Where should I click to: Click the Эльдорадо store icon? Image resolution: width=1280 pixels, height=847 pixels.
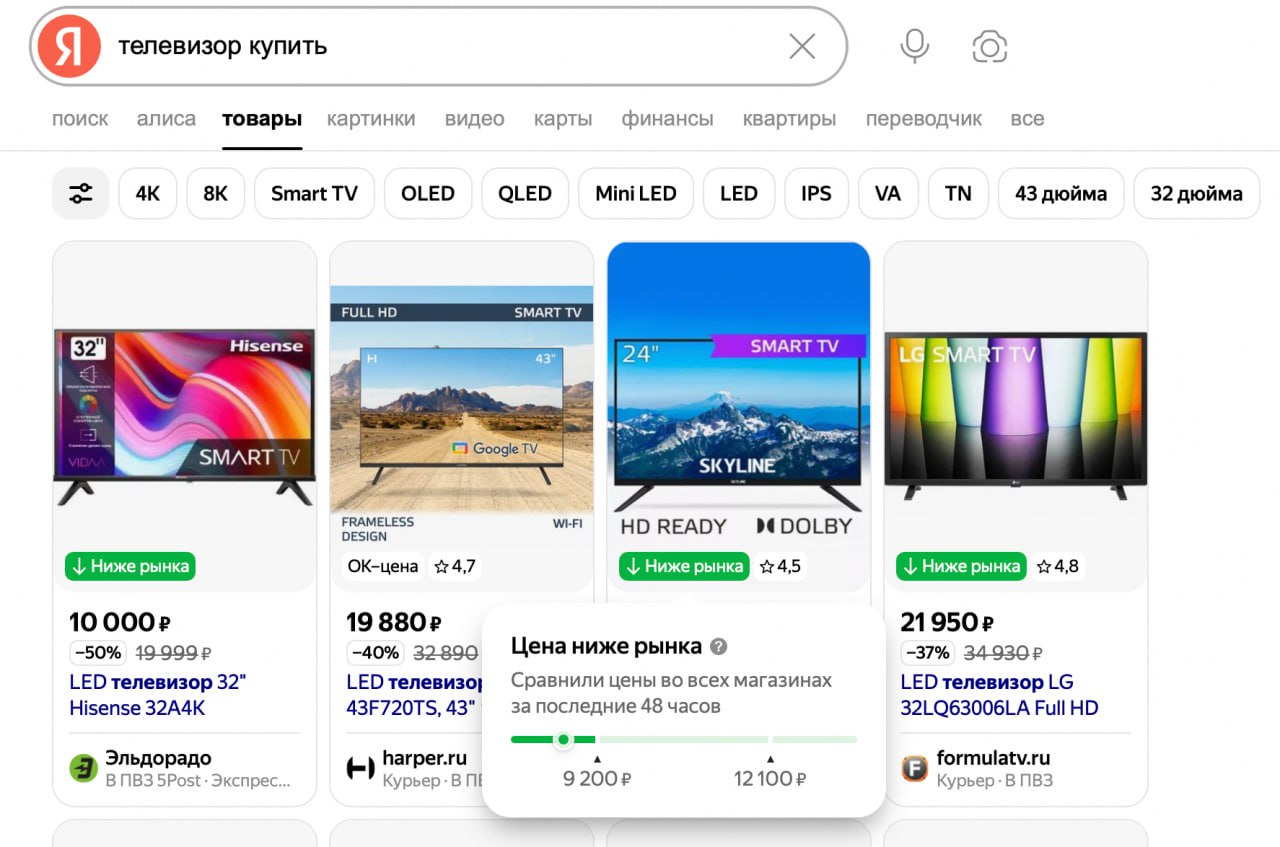(83, 768)
